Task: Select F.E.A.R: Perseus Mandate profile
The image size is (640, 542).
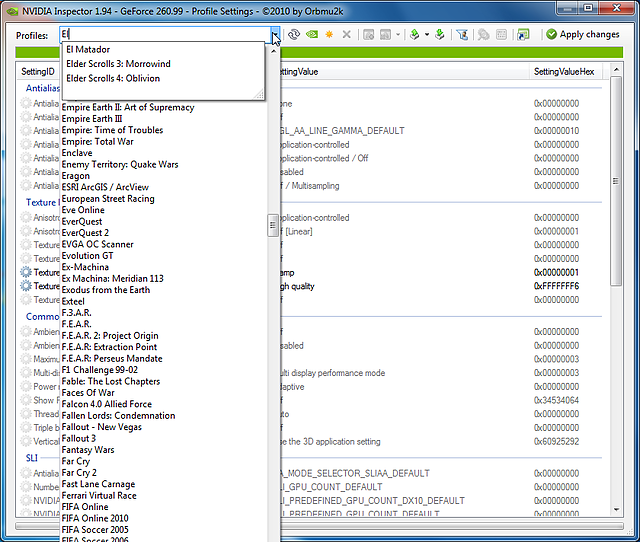Action: coord(112,359)
